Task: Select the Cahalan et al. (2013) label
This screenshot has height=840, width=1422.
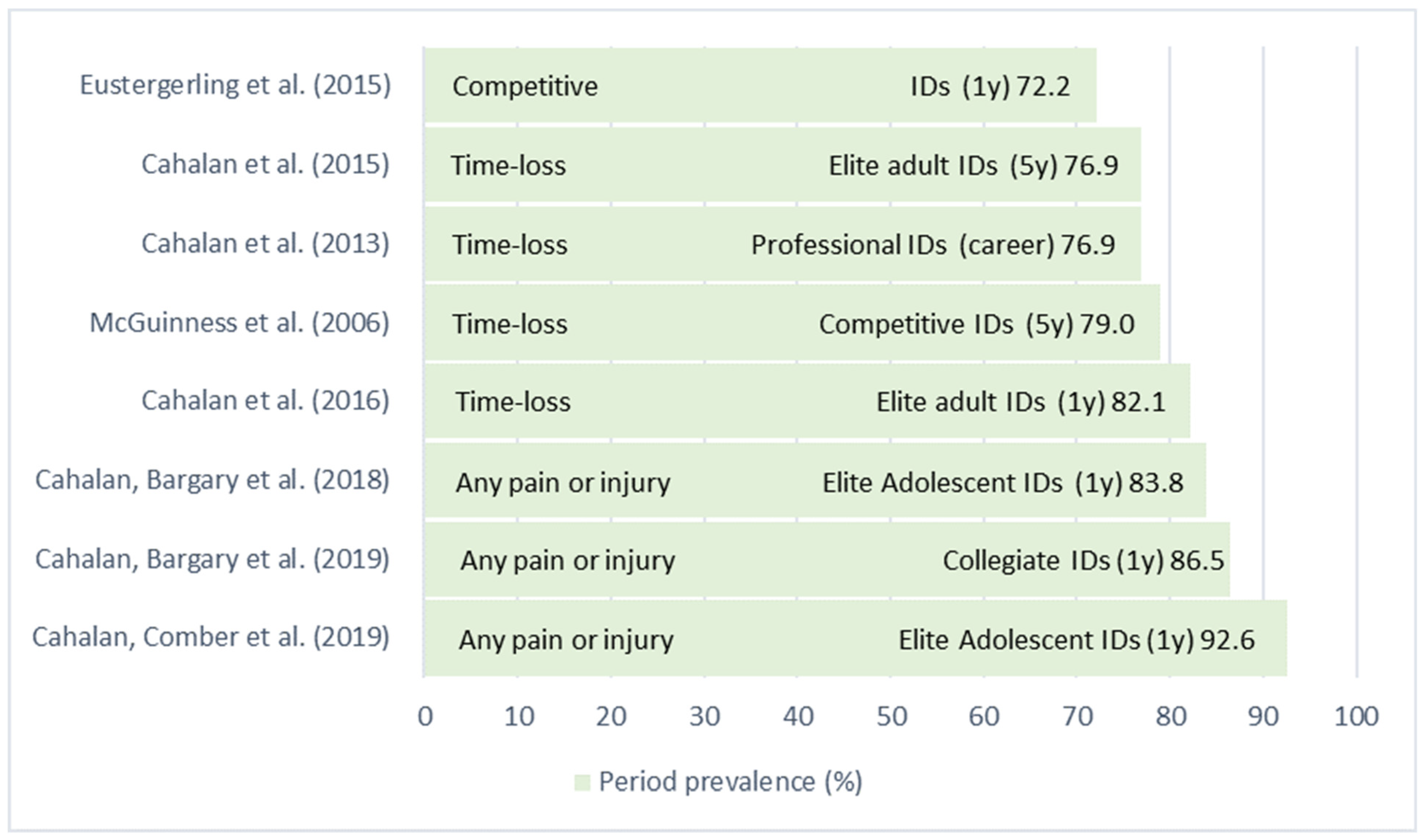Action: pos(265,244)
